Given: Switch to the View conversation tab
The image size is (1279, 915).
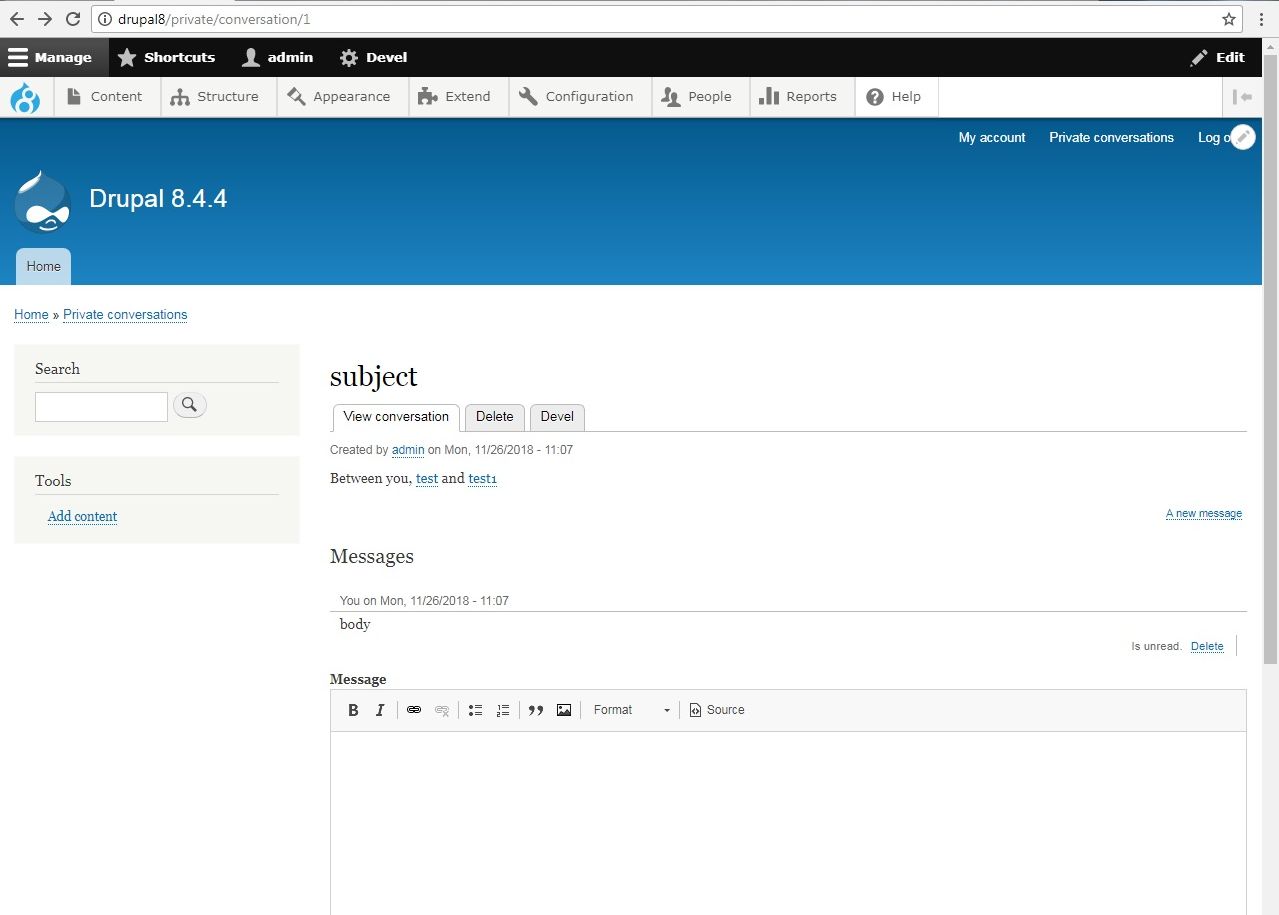Looking at the screenshot, I should (x=395, y=417).
